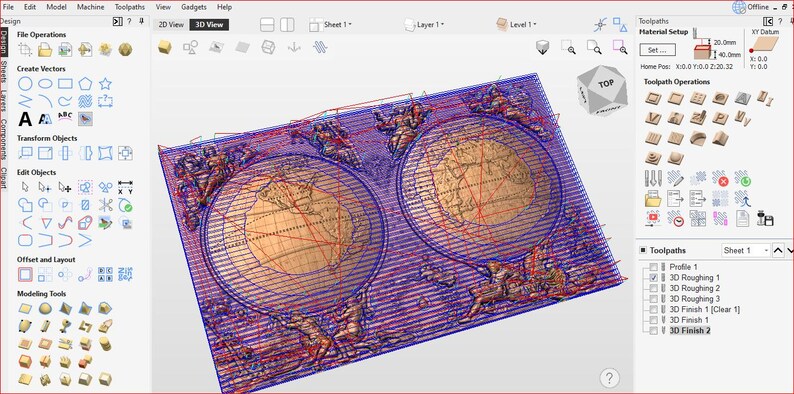Select the Draw Star tool
This screenshot has height=394, width=794.
pyautogui.click(x=105, y=84)
